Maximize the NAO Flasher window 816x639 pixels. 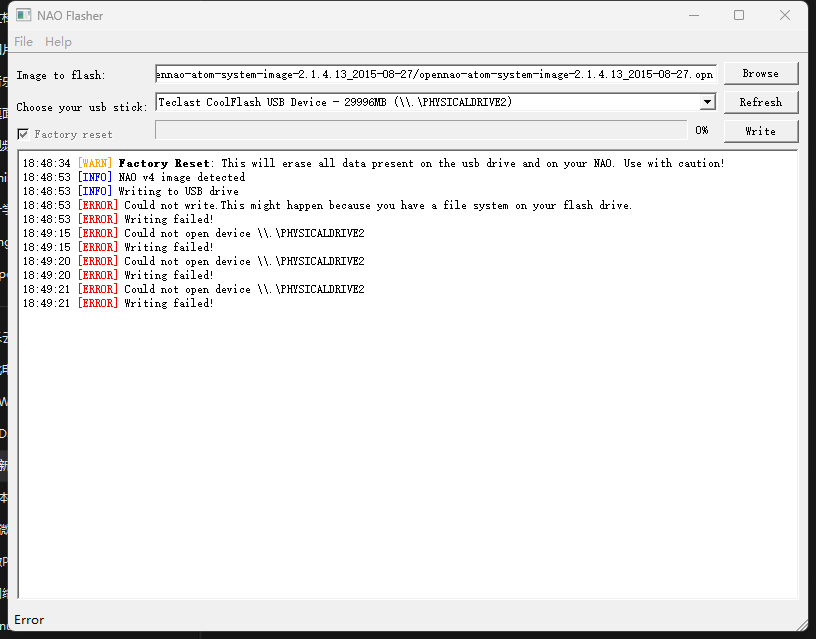tap(739, 15)
